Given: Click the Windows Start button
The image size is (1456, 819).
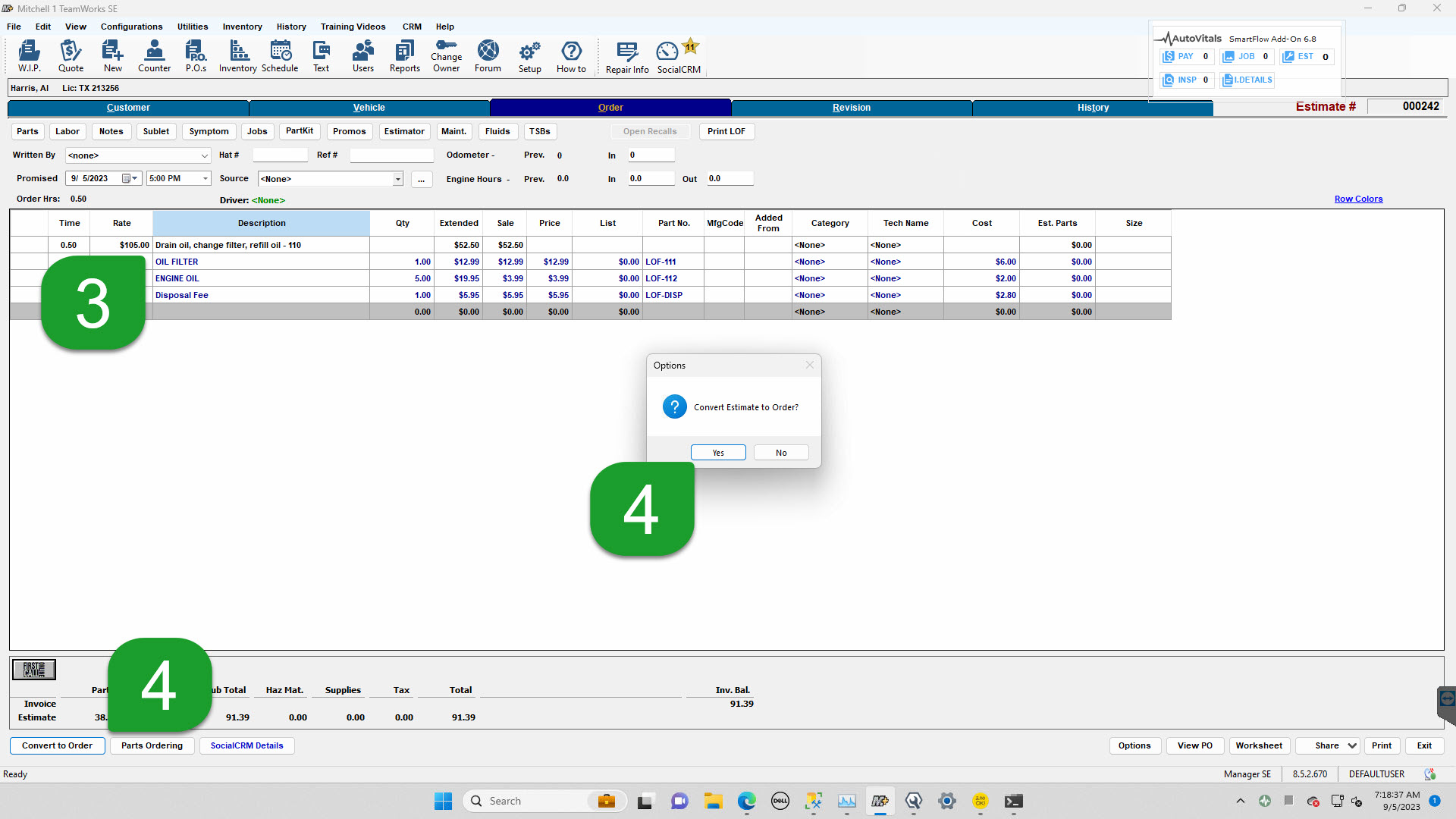Looking at the screenshot, I should click(443, 801).
